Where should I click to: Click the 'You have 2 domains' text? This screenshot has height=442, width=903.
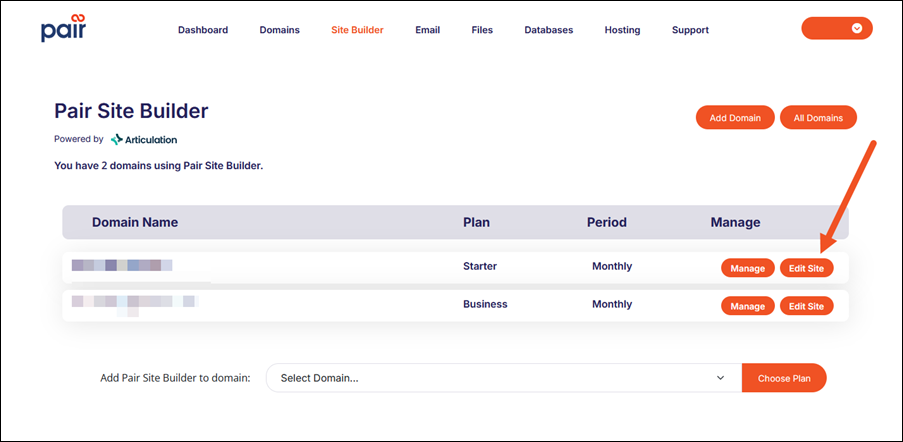point(158,166)
